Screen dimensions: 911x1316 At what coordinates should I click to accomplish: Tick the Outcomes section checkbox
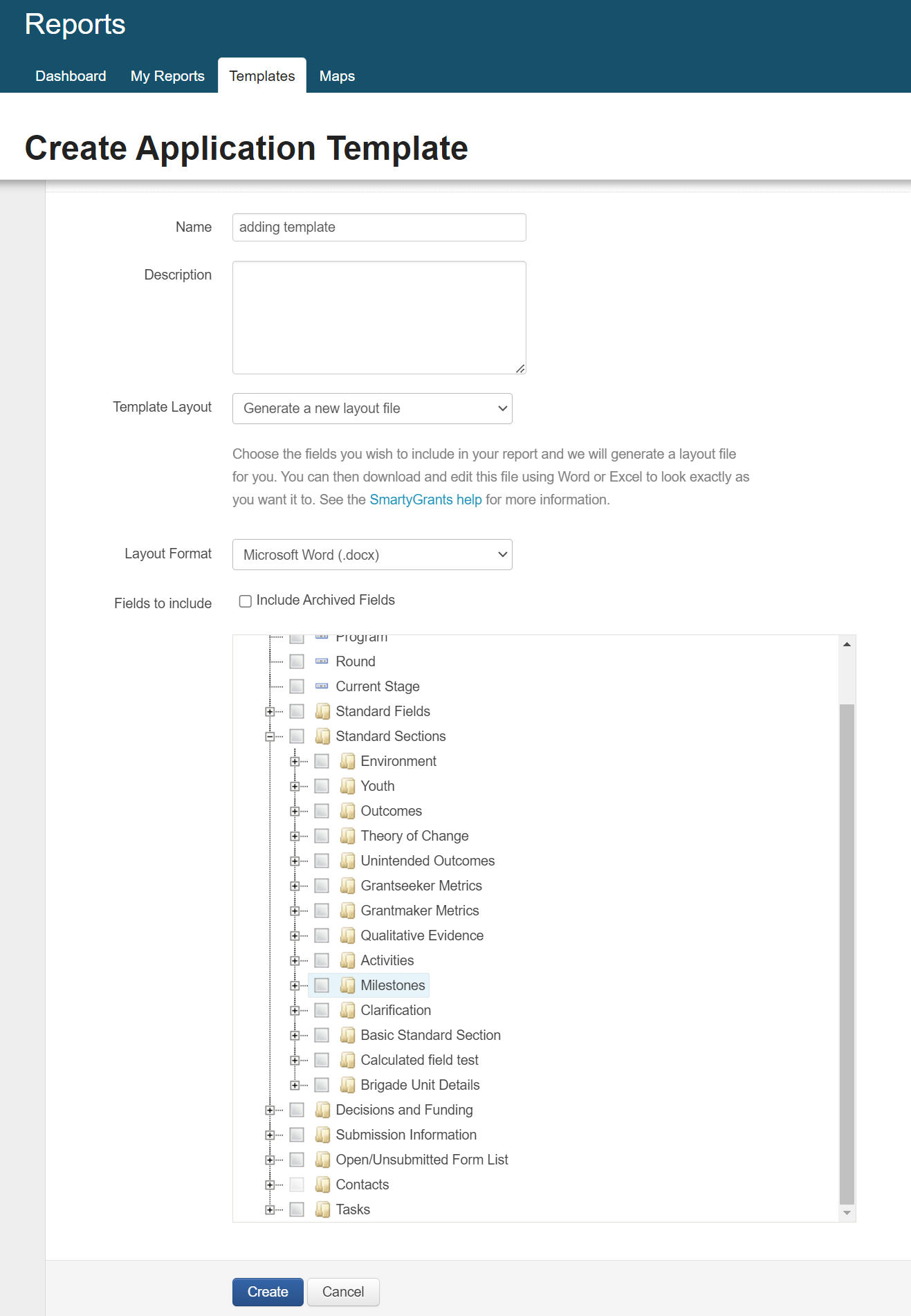[322, 811]
